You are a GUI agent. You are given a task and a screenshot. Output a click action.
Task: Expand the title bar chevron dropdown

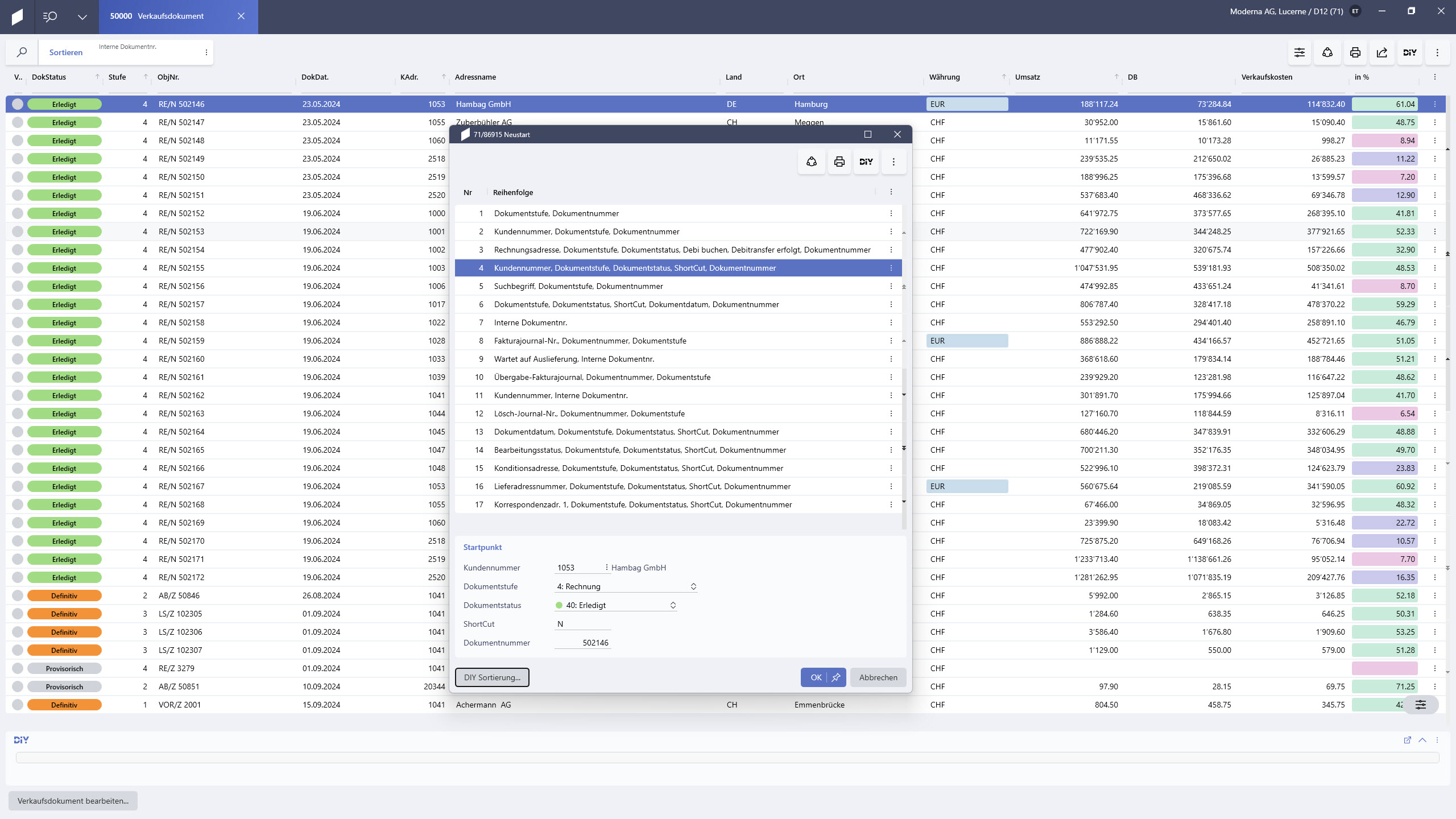82,16
